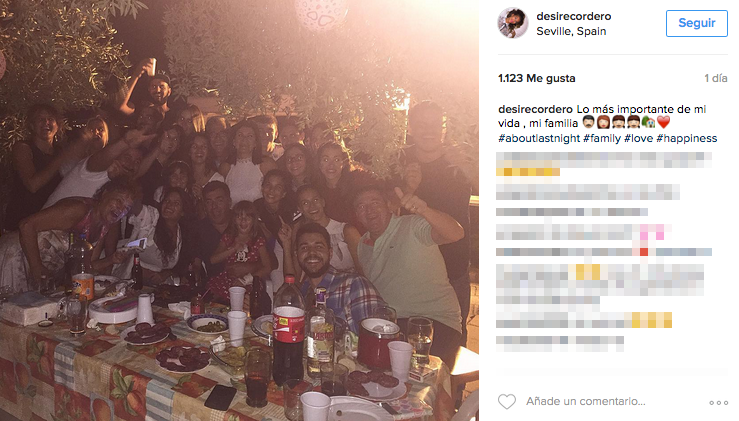Focus the Añade un comentario field
This screenshot has width=739, height=421.
[585, 401]
